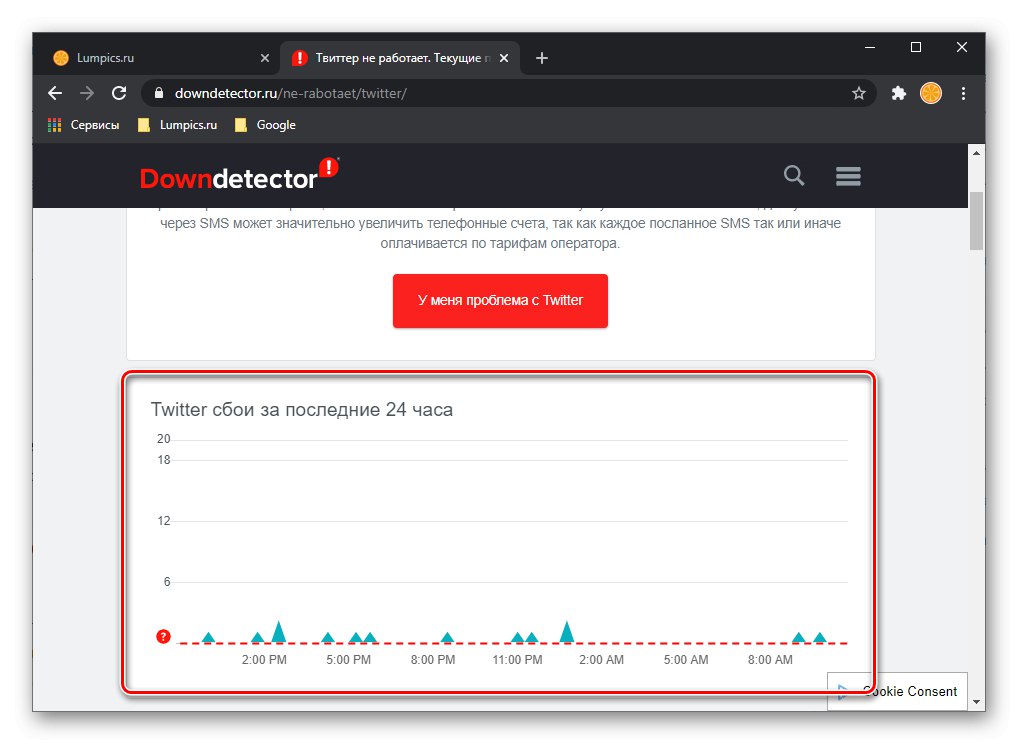The width and height of the screenshot is (1018, 744).
Task: Reload the Downdetector page
Action: coord(119,93)
